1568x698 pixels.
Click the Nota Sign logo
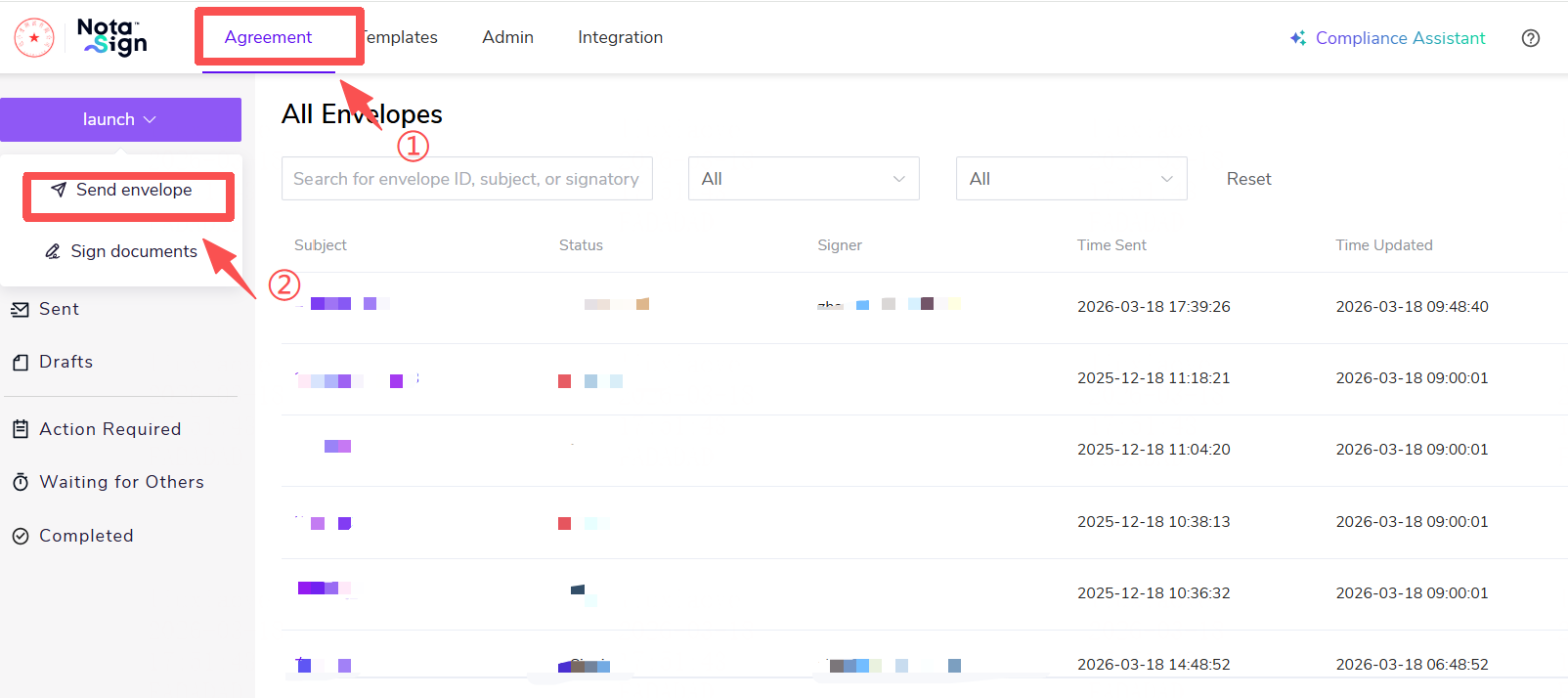pyautogui.click(x=112, y=37)
